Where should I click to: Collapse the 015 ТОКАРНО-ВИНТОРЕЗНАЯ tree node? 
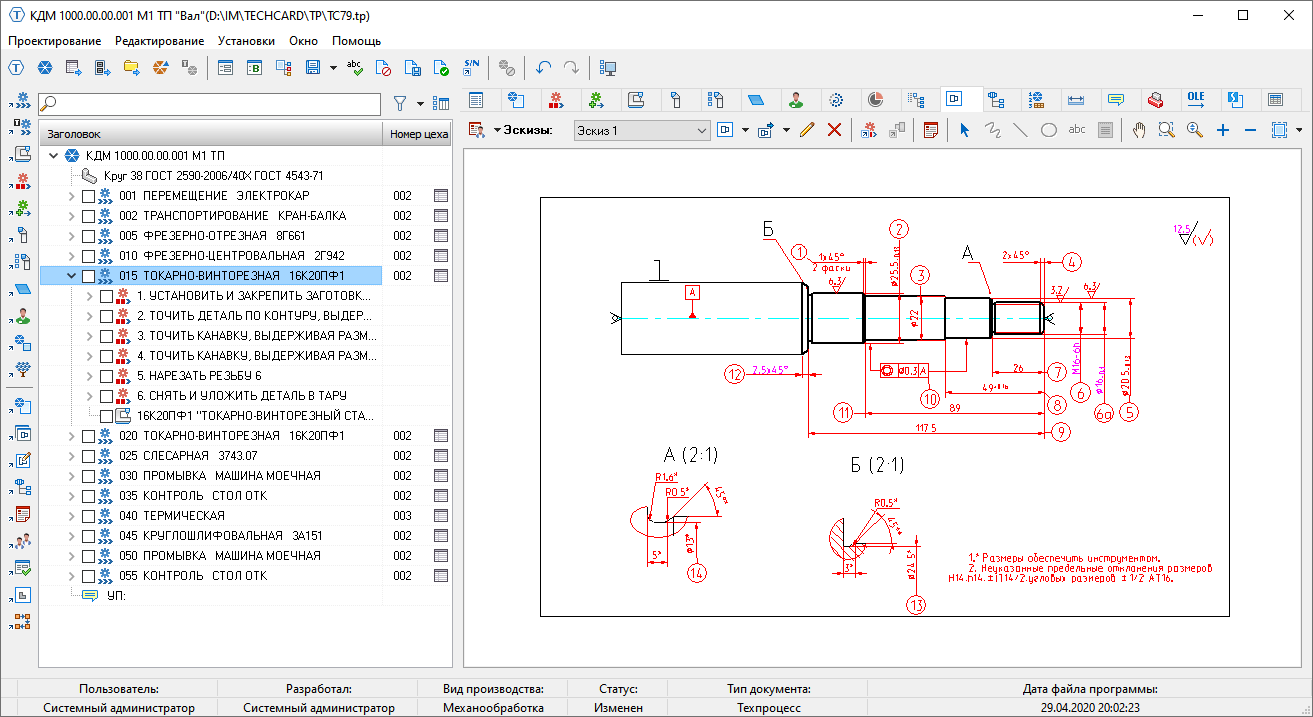coord(72,276)
